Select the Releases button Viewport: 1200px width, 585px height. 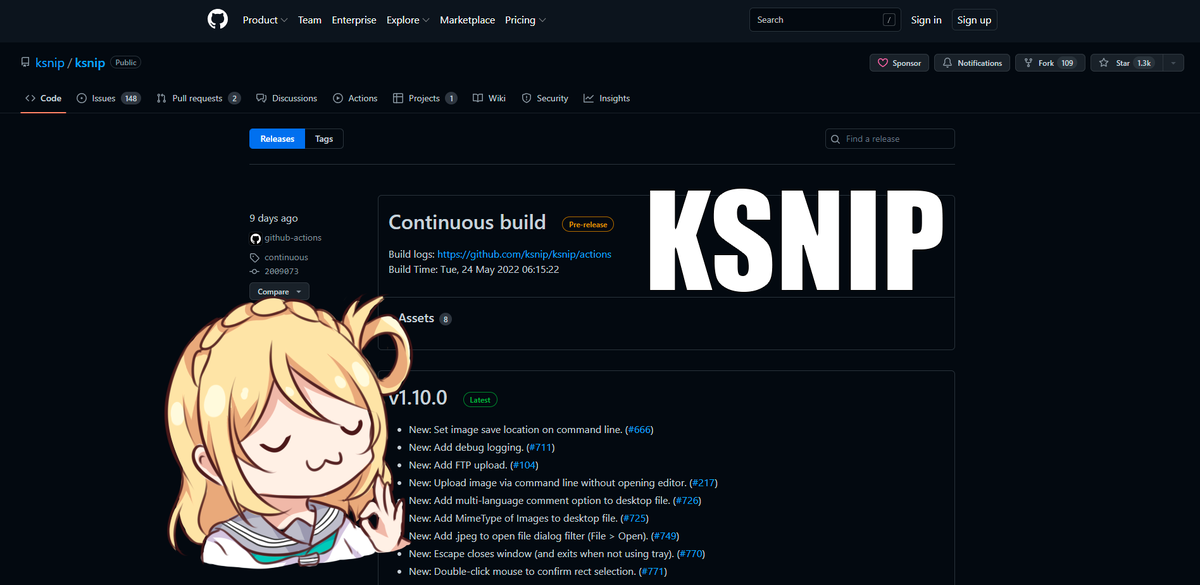(277, 139)
